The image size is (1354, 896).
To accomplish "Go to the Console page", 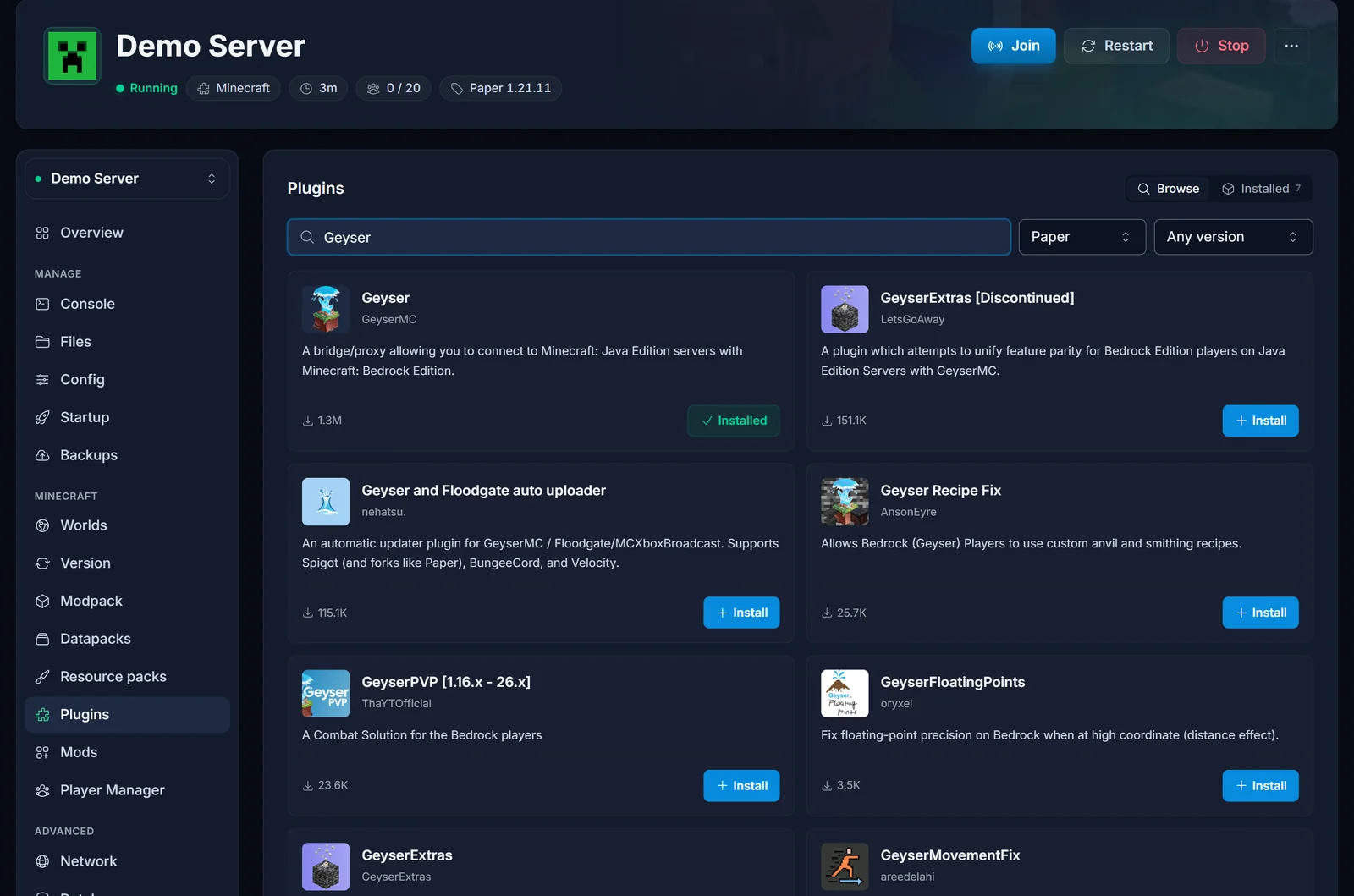I will [x=127, y=304].
